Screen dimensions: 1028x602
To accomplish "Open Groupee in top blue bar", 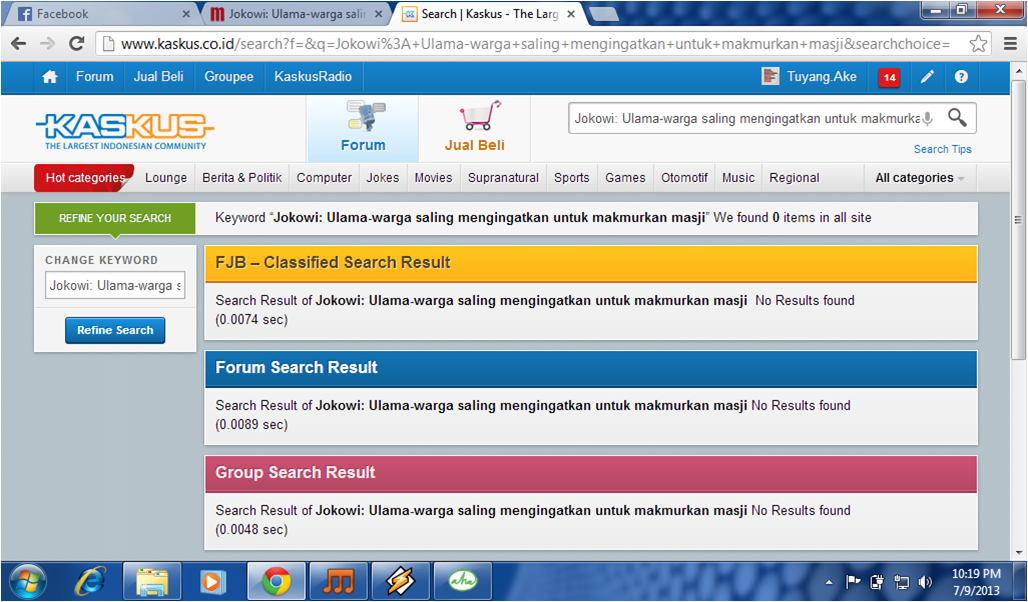I will (x=229, y=77).
